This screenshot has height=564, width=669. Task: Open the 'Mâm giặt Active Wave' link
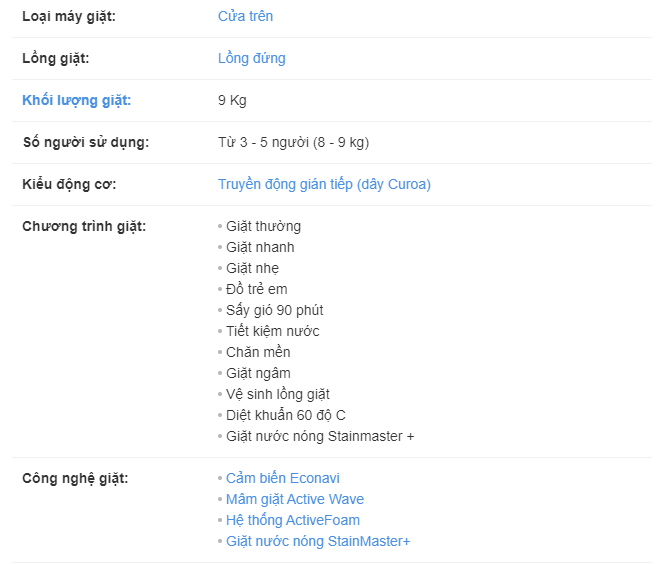(x=295, y=499)
